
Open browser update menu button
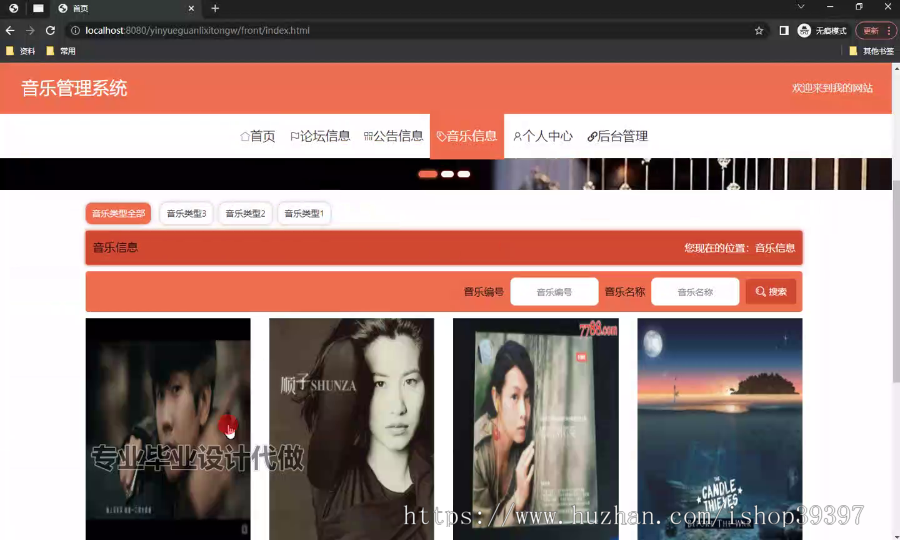876,30
